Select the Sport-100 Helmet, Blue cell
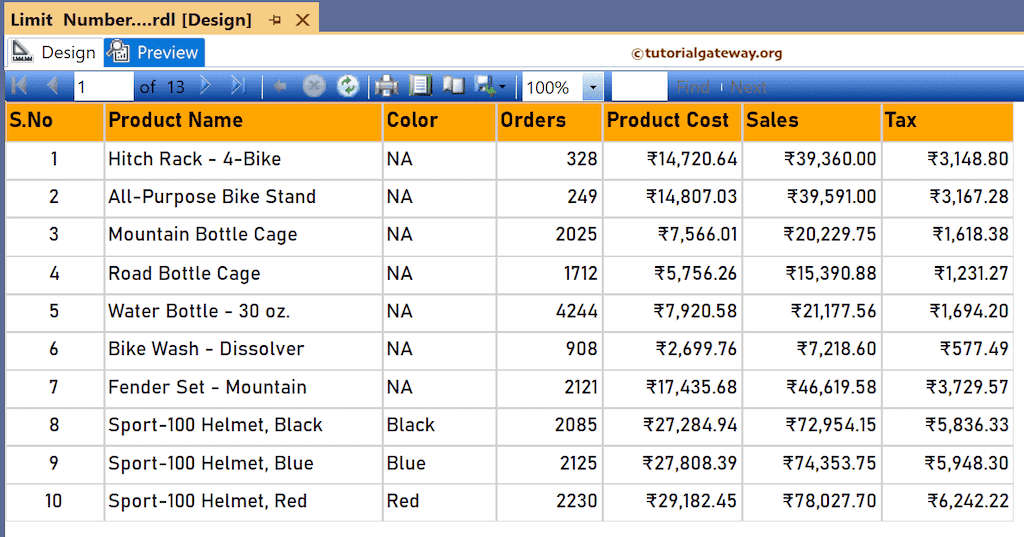 [243, 464]
